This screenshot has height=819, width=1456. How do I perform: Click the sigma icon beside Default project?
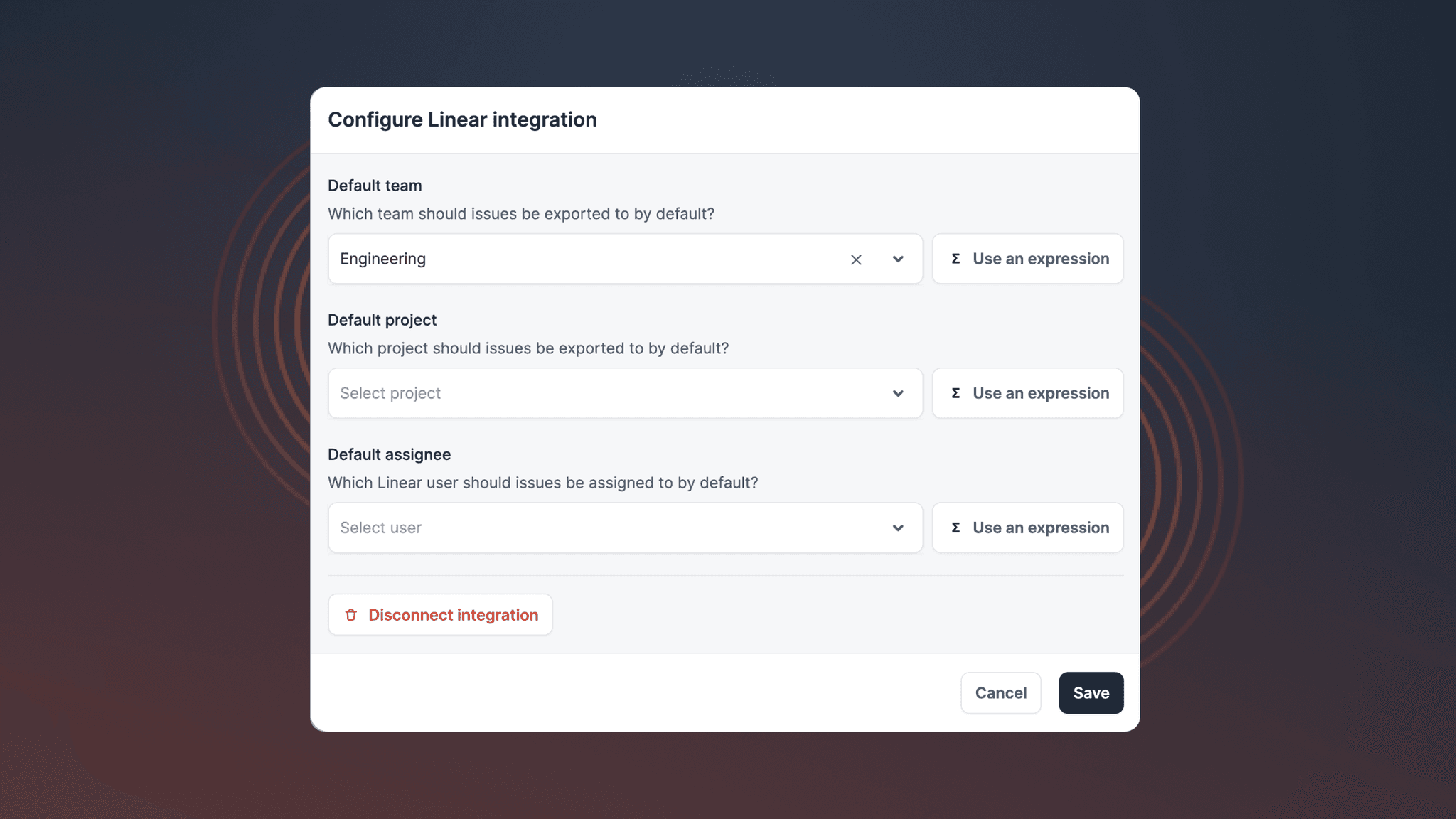coord(955,393)
